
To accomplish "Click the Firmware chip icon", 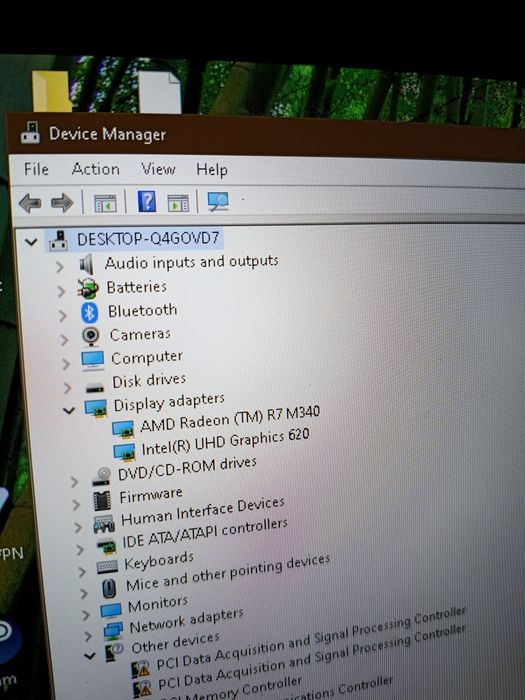I will tap(102, 500).
